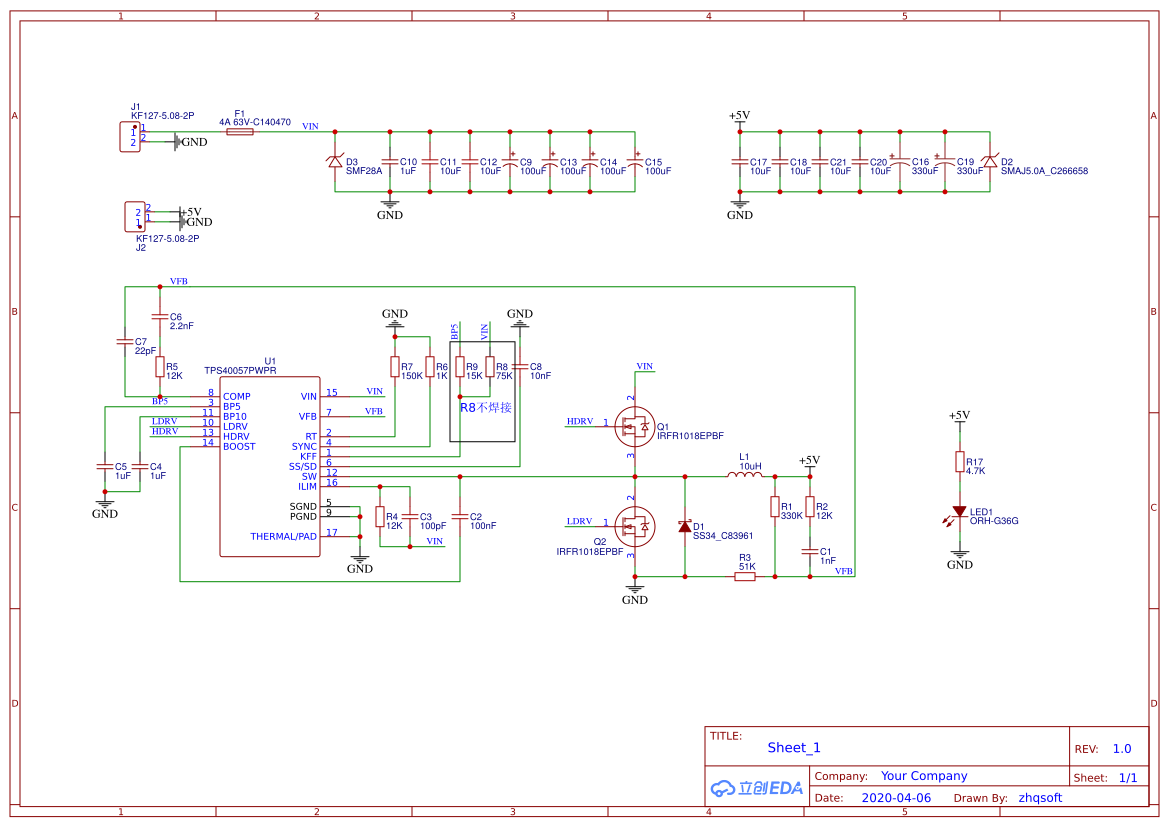Select the F1 fuse symbol

240,132
